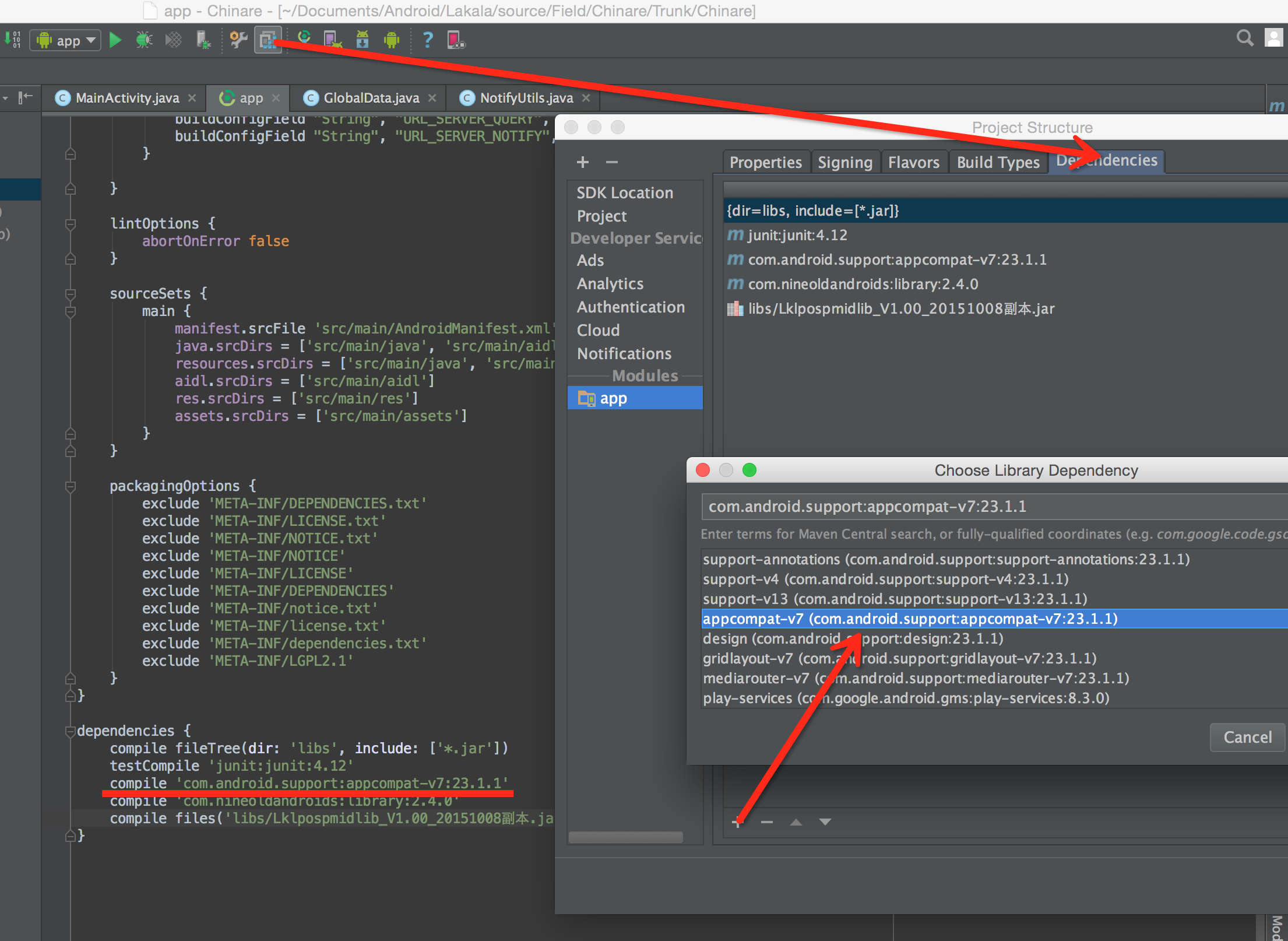Click the Run with Coverage icon

tap(173, 40)
